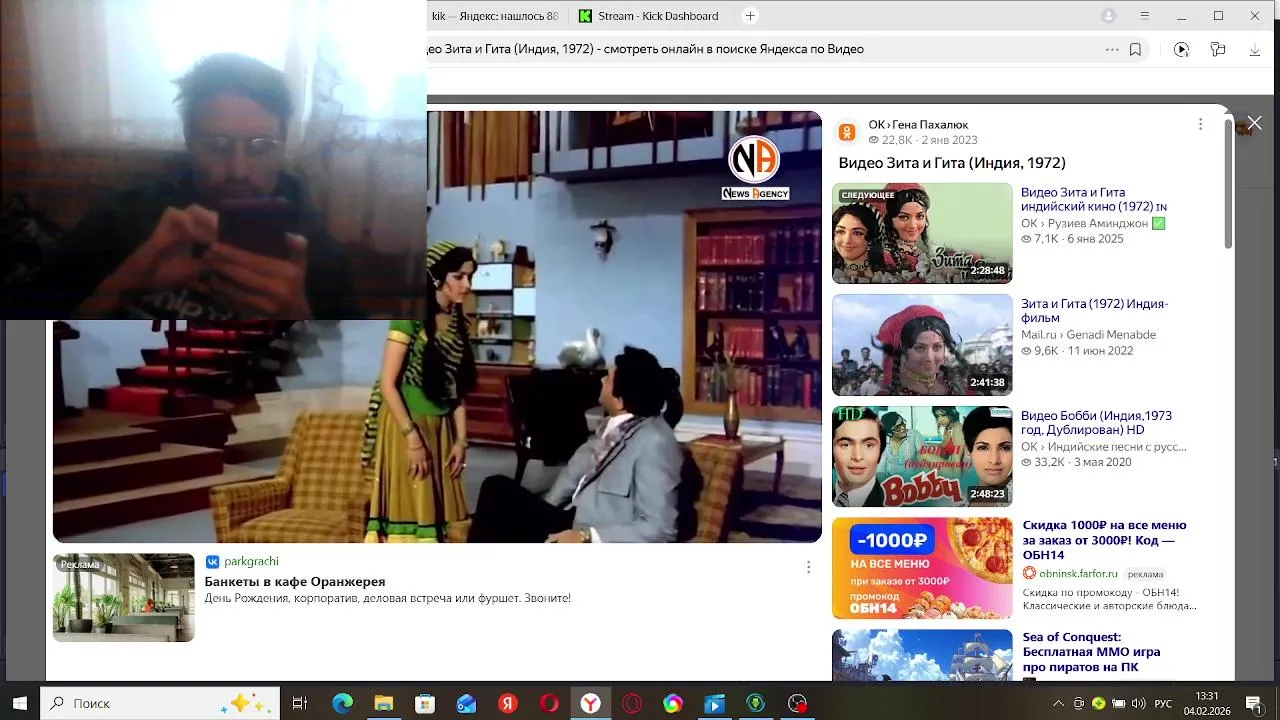Open the OK › Гена Пахалюк source link
The width and height of the screenshot is (1280, 720).
click(918, 125)
